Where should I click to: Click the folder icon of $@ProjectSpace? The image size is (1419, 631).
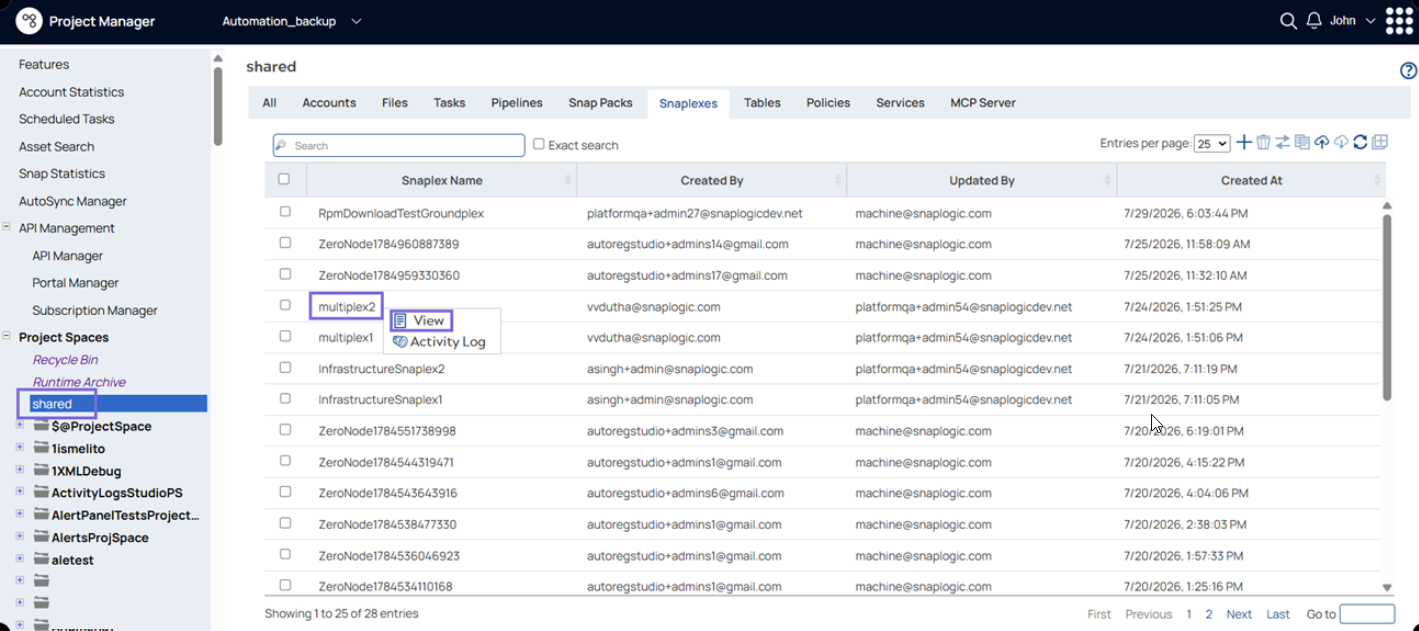(x=41, y=426)
